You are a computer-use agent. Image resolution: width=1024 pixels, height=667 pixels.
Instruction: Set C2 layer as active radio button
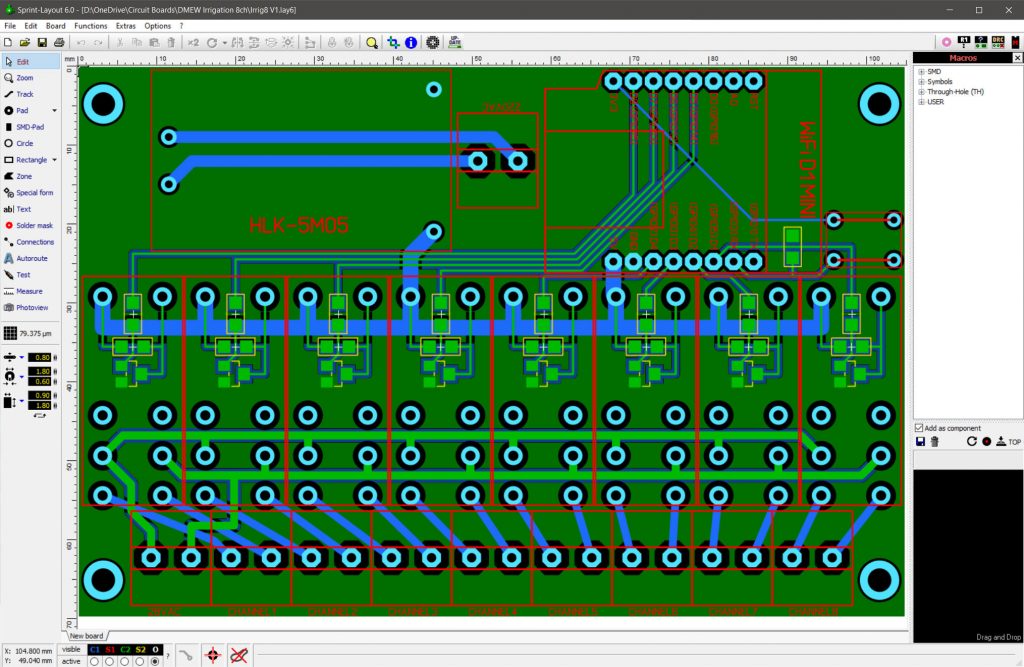coord(125,661)
